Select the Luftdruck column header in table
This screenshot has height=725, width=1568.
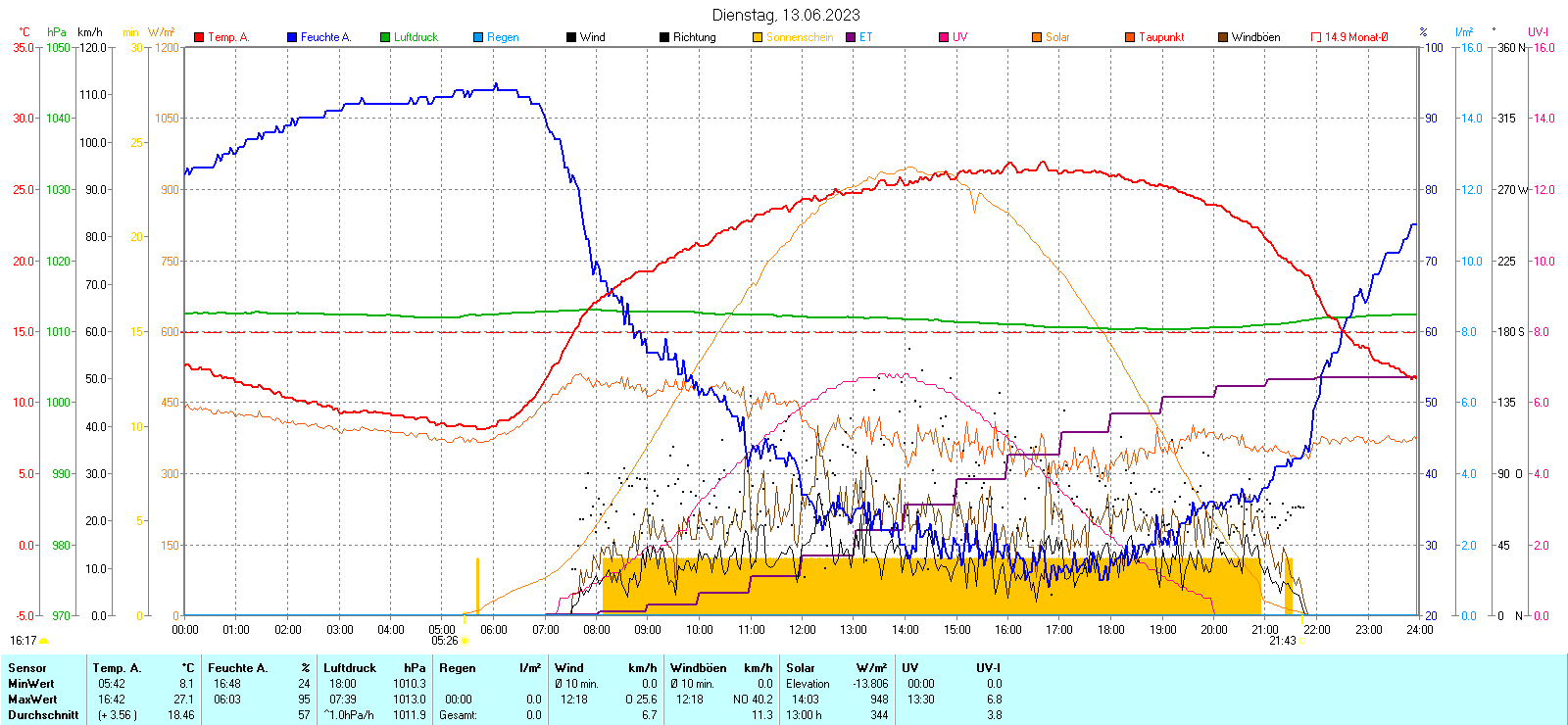(350, 668)
